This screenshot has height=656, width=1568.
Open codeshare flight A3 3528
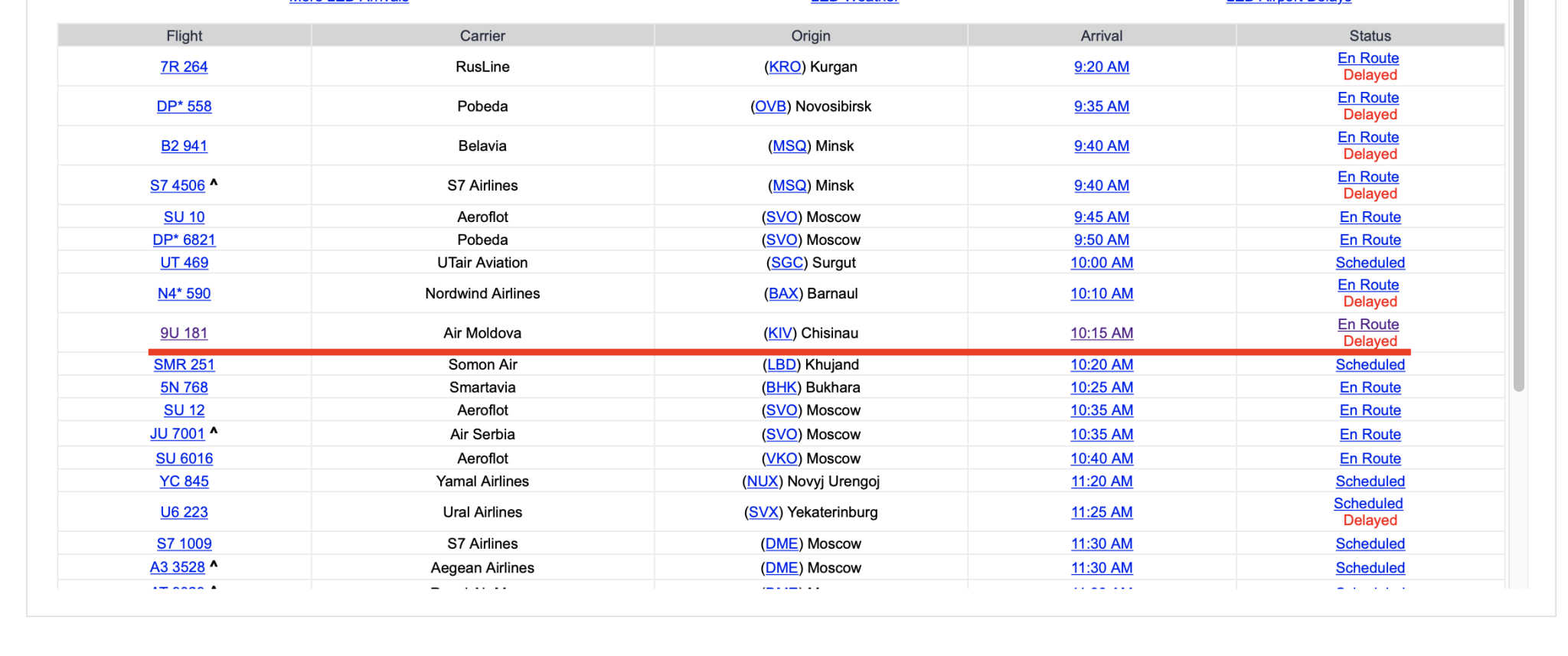tap(178, 568)
